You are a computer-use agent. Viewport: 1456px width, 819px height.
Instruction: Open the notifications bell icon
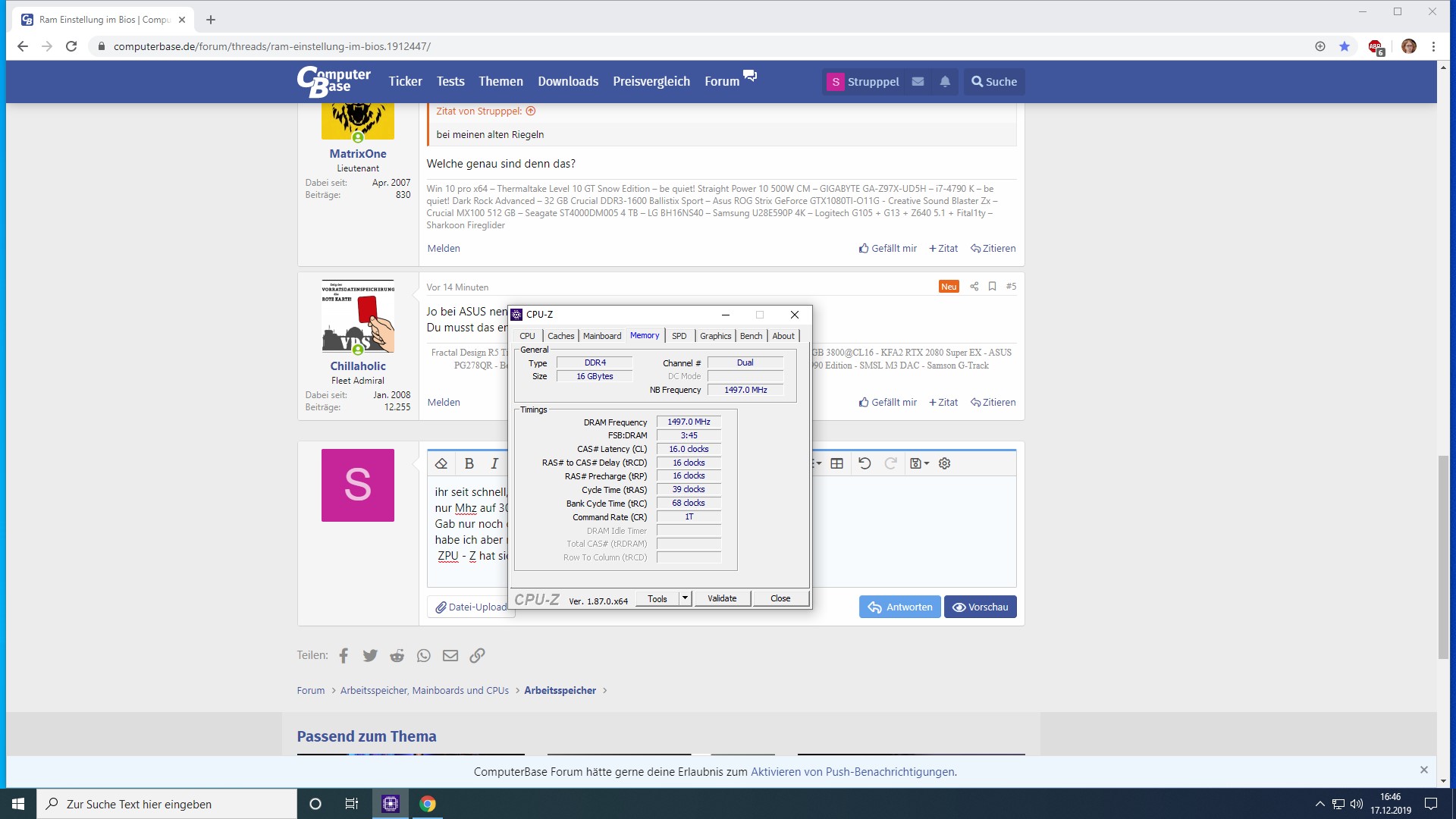[945, 82]
